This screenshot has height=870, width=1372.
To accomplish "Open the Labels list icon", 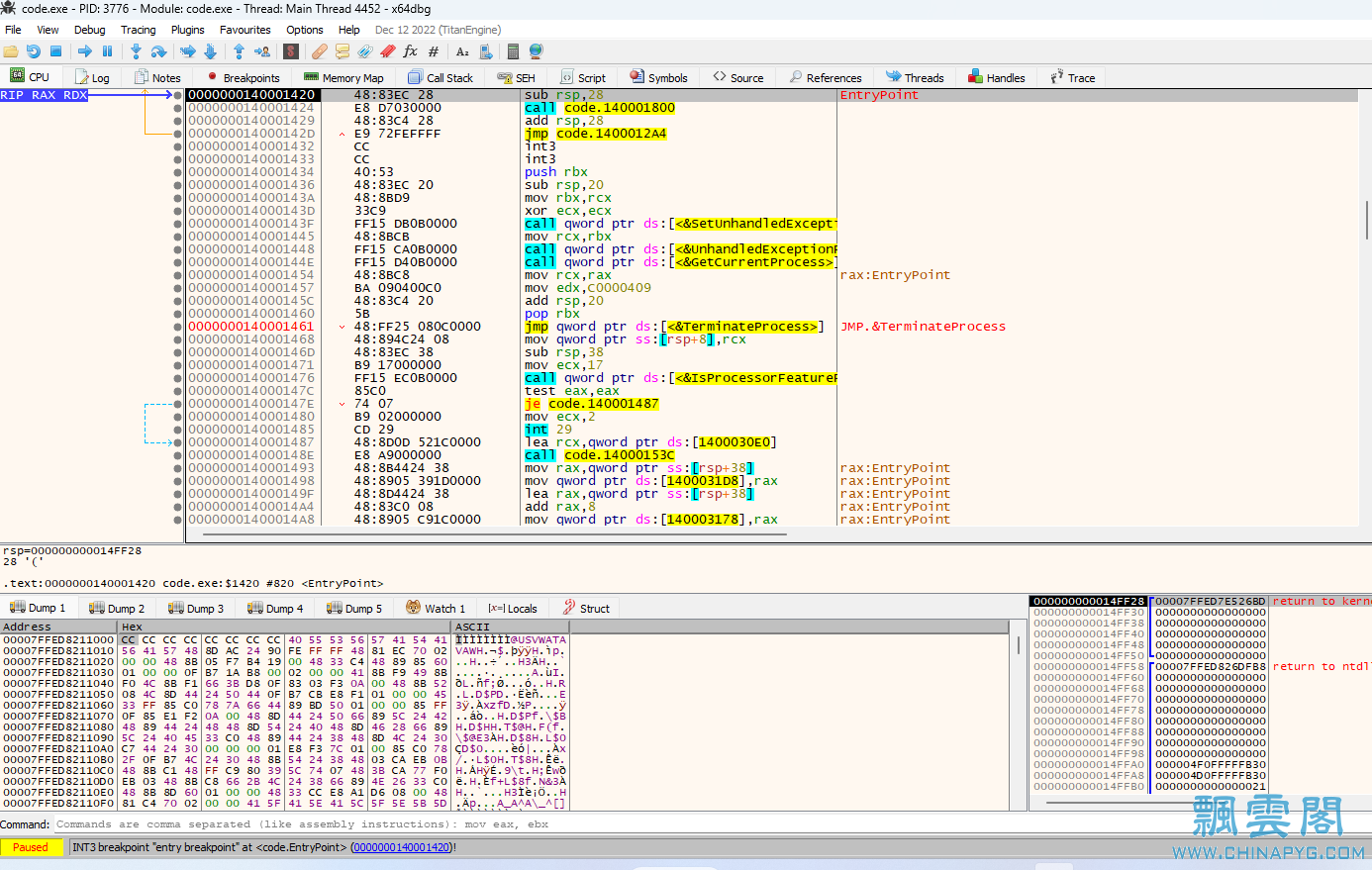I will pos(365,51).
